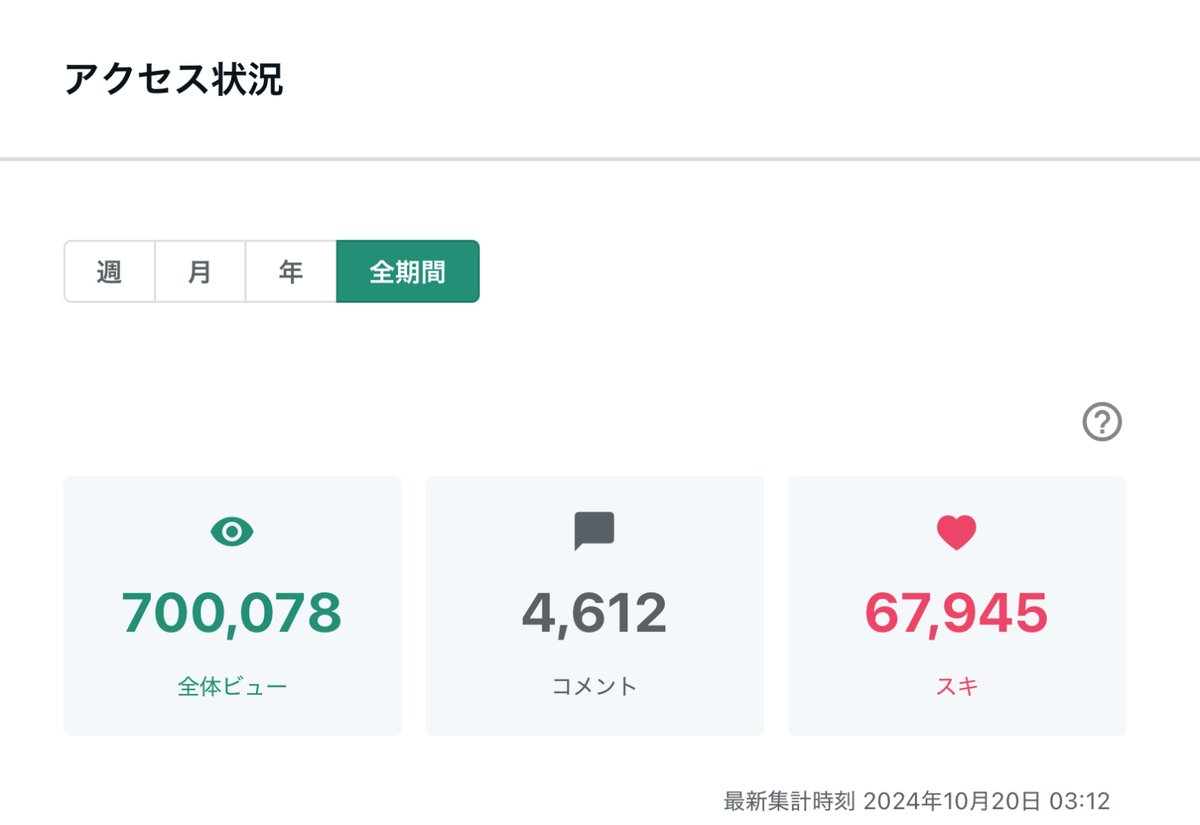This screenshot has height=825, width=1200.
Task: Click the 67,945 likes count
Action: [x=956, y=613]
